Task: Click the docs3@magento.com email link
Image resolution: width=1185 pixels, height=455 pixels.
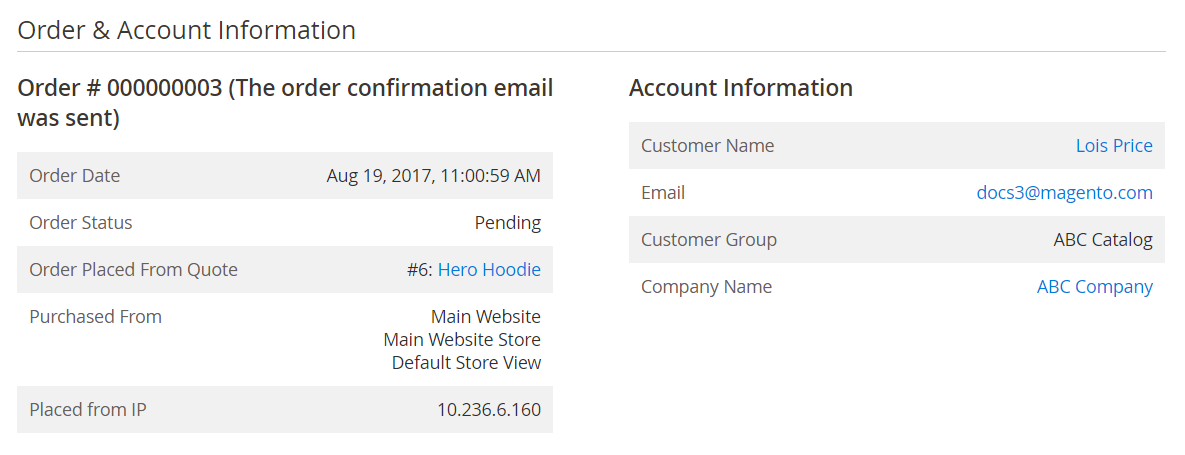Action: (x=1065, y=193)
